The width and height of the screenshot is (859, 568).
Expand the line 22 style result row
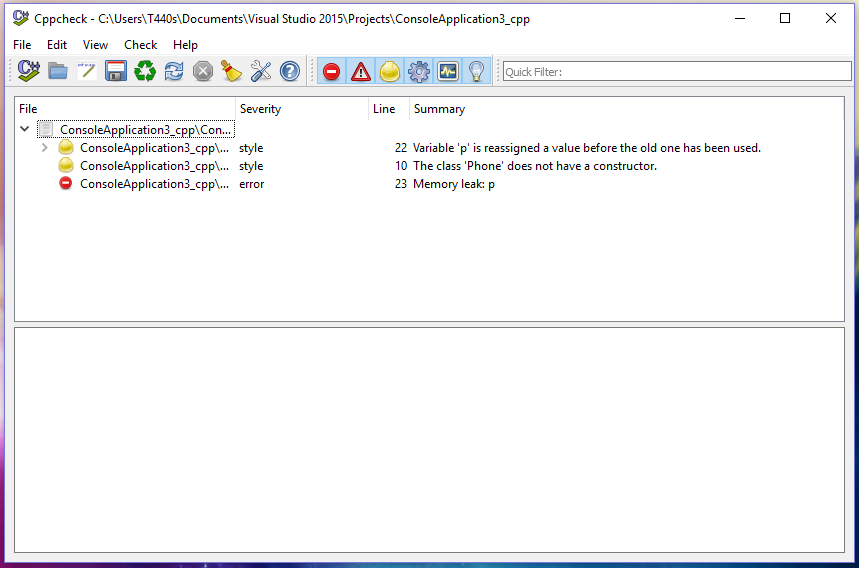click(x=44, y=148)
